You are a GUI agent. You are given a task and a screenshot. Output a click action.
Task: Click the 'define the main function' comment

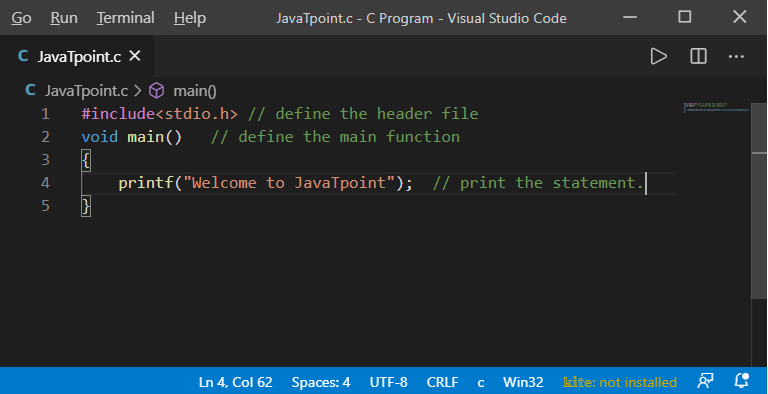pos(335,137)
